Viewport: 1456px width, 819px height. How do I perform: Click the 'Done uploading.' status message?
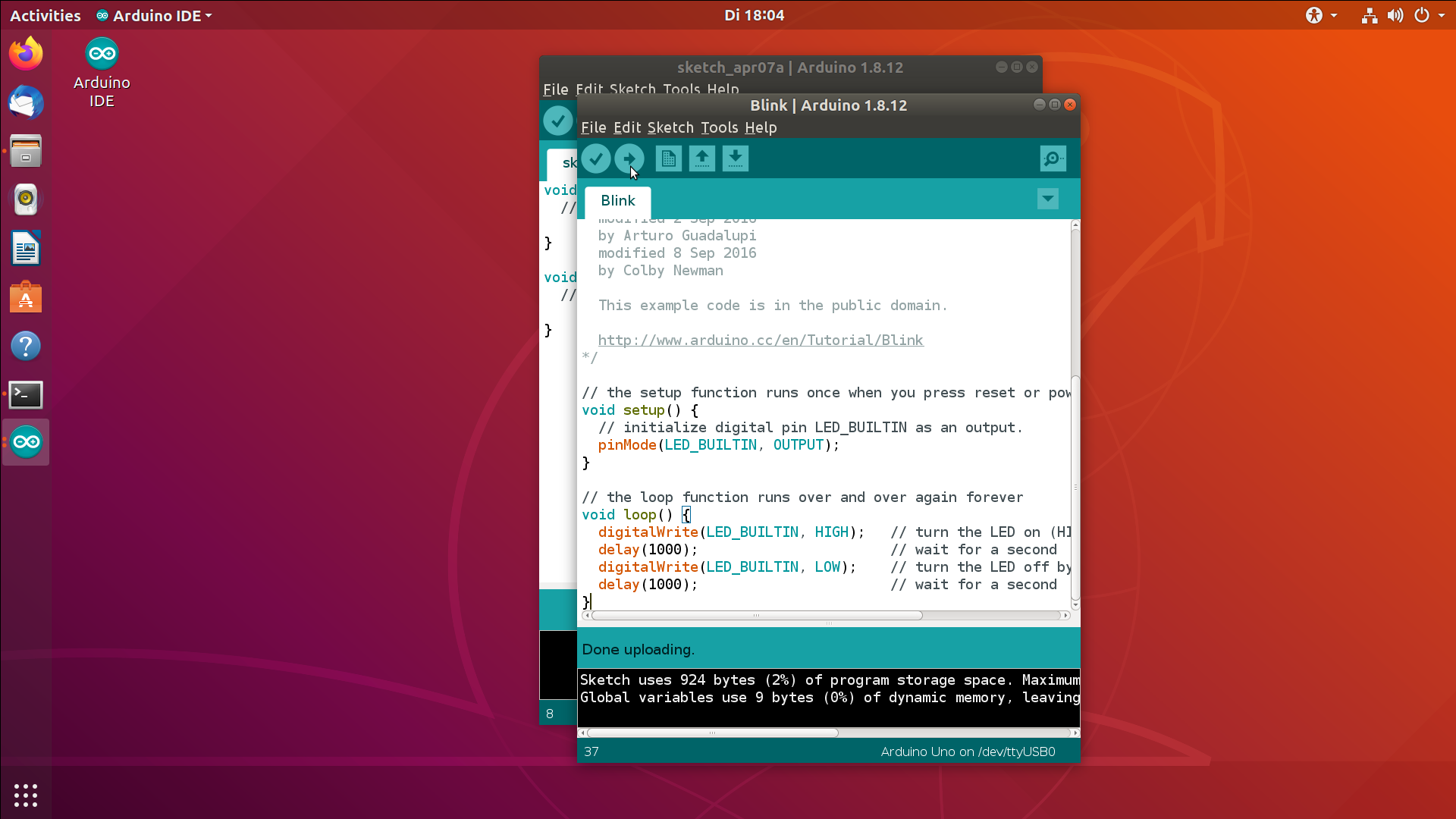[x=638, y=650]
